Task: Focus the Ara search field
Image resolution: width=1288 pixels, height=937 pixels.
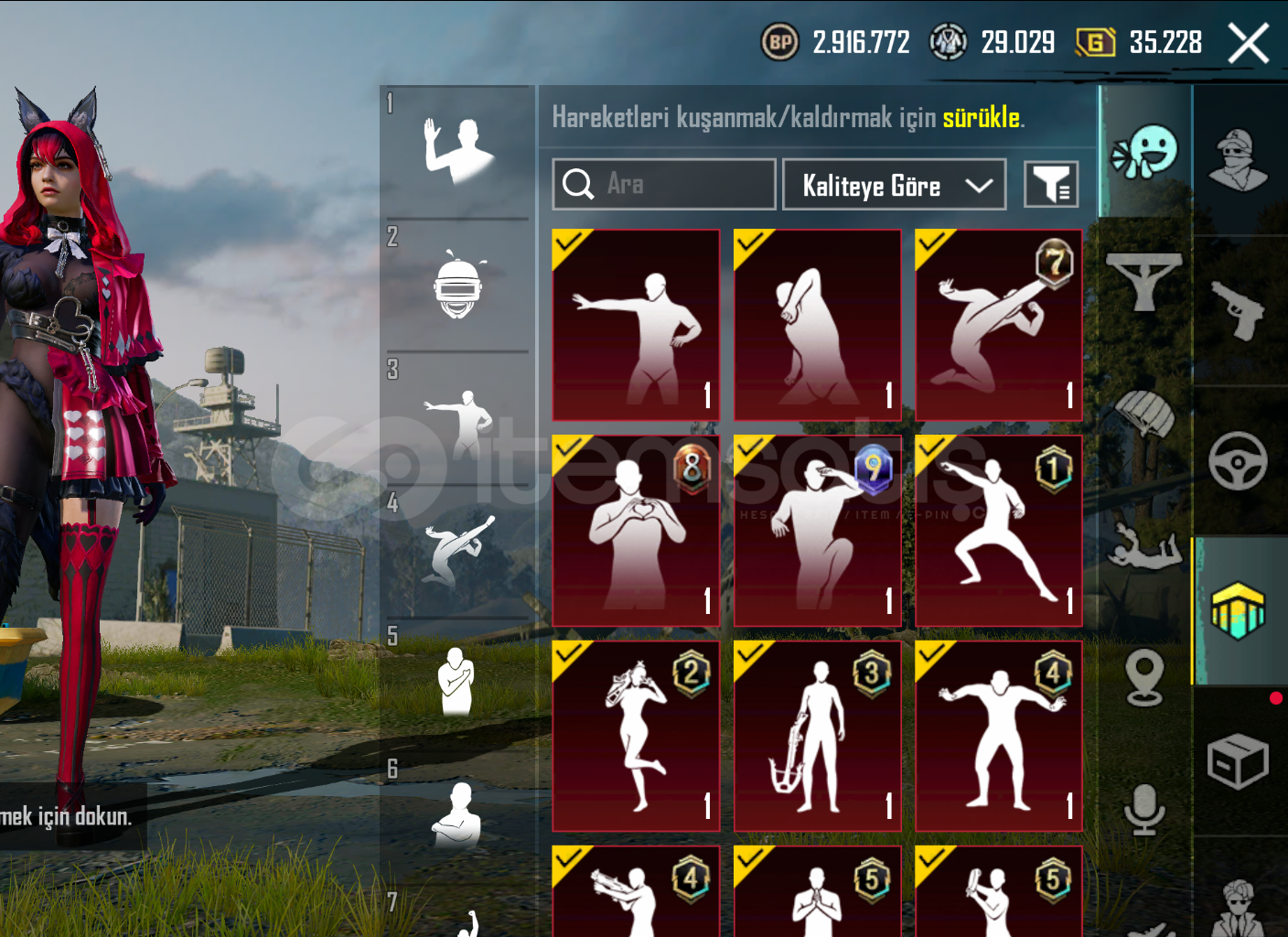Action: [664, 185]
